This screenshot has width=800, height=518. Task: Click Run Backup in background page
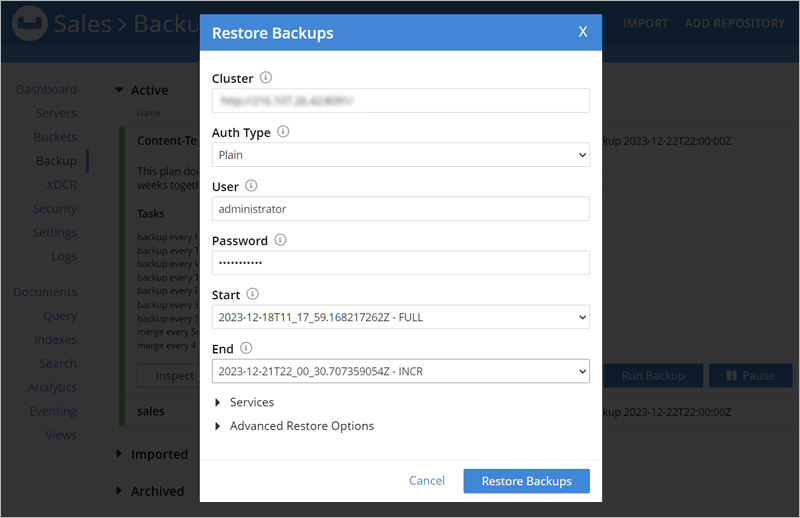click(653, 376)
